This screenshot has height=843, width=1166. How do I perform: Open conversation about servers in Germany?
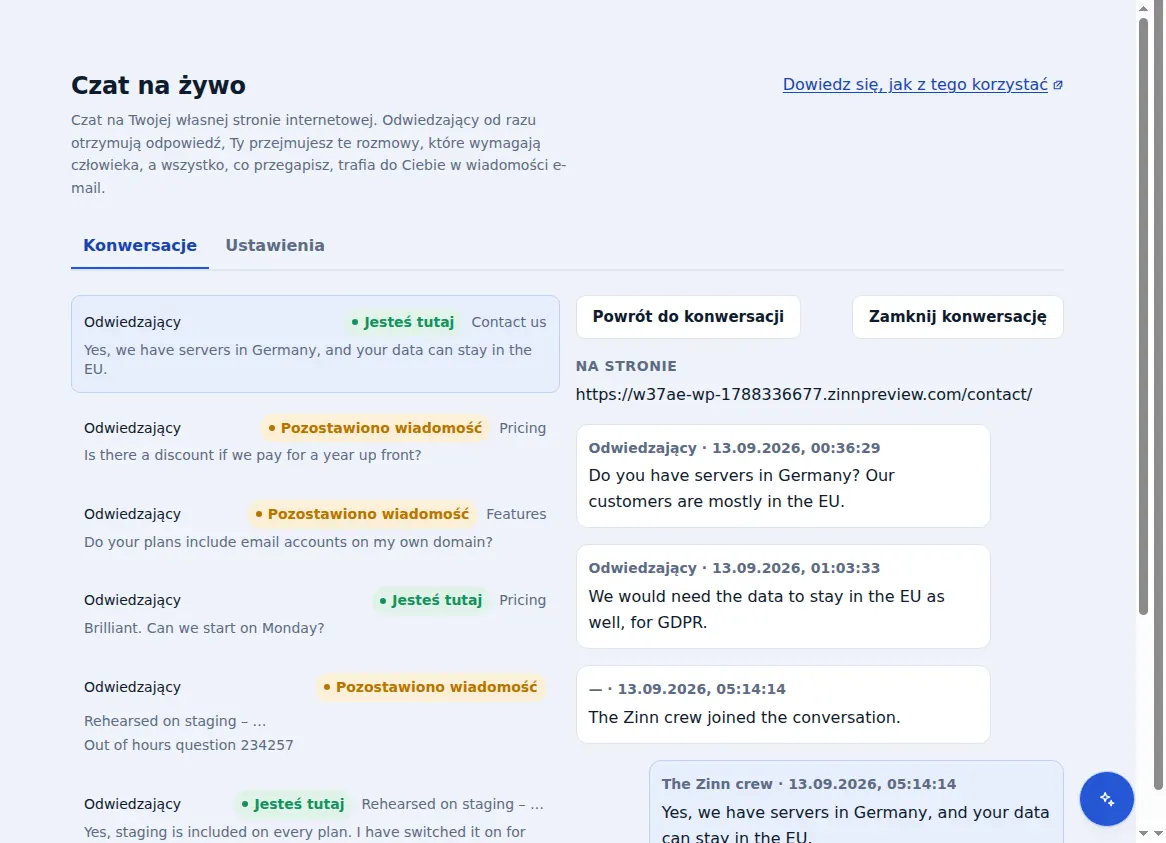tap(315, 344)
